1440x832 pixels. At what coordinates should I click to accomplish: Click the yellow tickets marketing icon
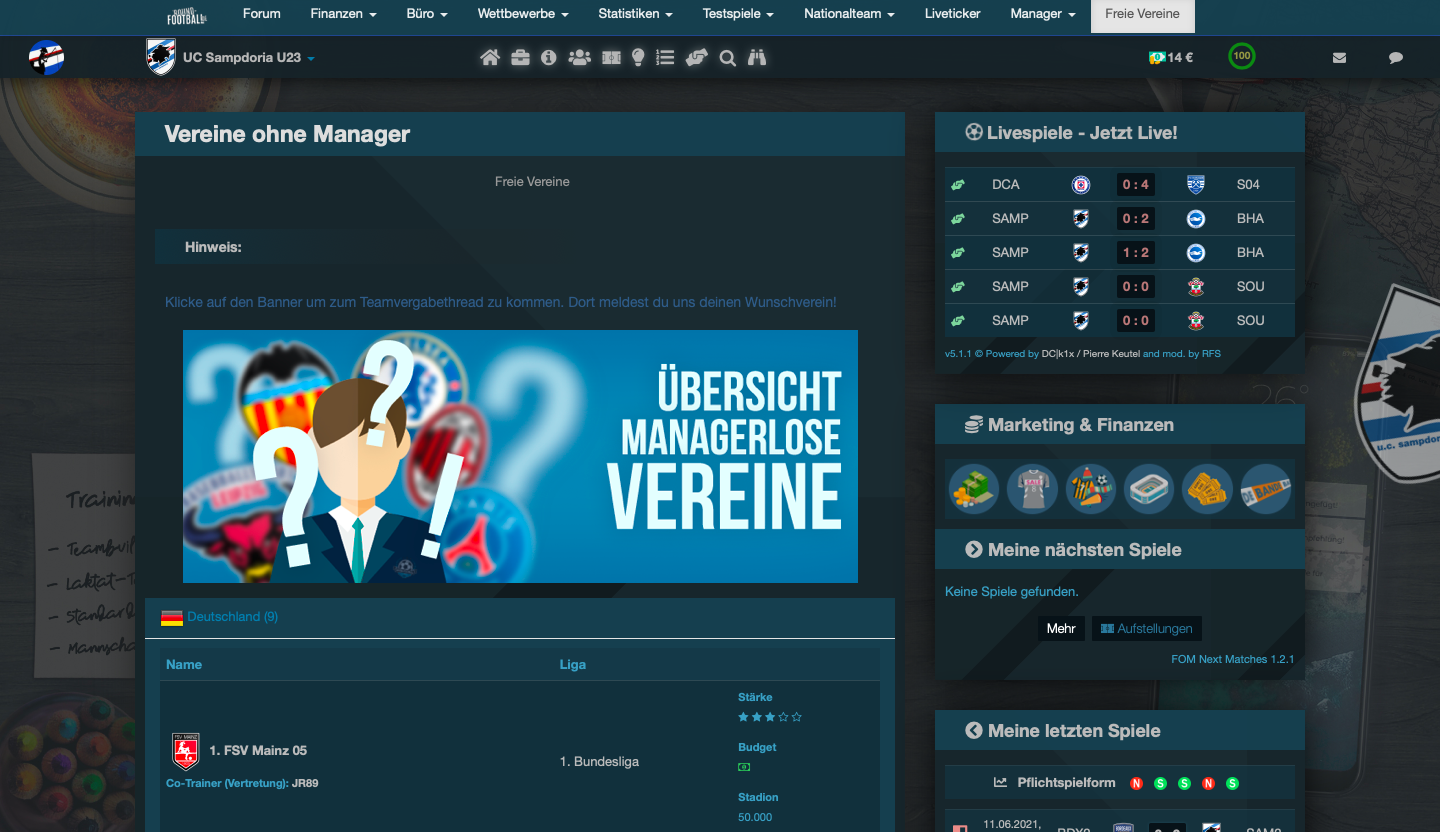pyautogui.click(x=1207, y=489)
